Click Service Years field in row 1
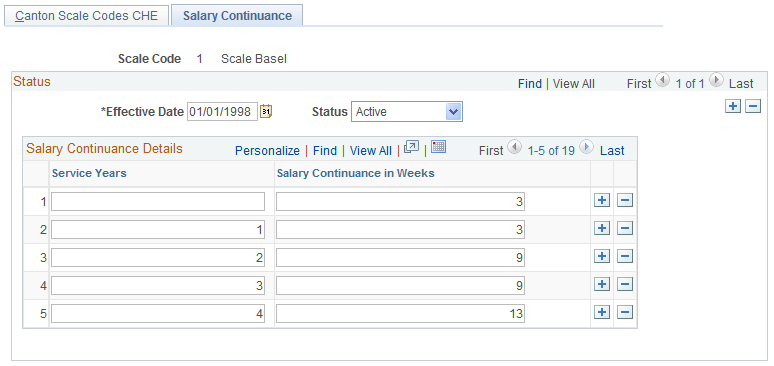Screen dimensions: 774x366 pyautogui.click(x=158, y=202)
